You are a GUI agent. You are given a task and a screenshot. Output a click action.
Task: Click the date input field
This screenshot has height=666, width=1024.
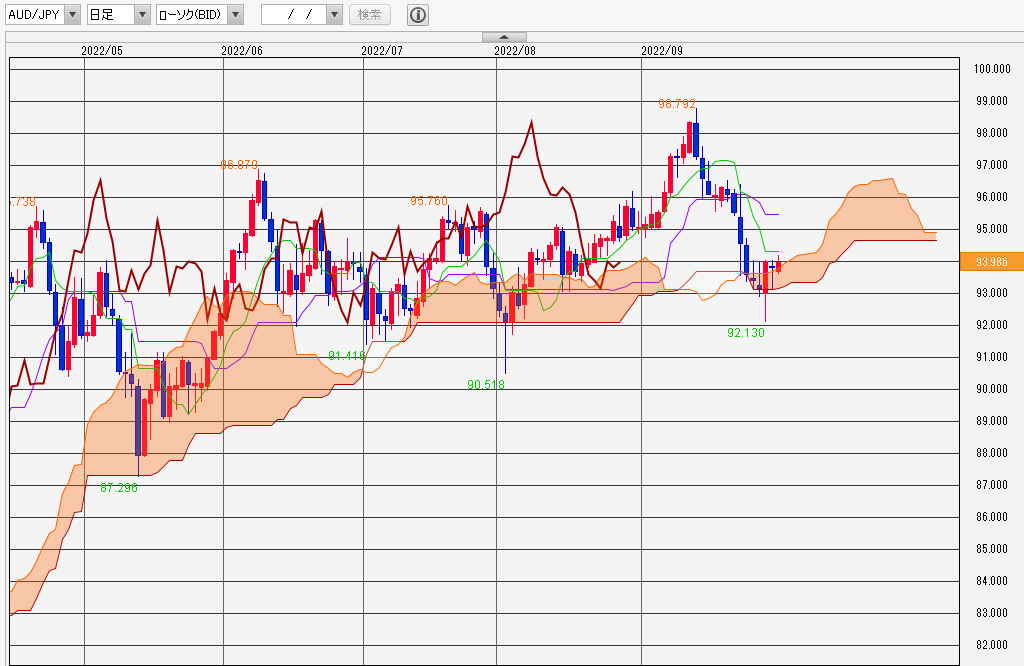click(294, 14)
